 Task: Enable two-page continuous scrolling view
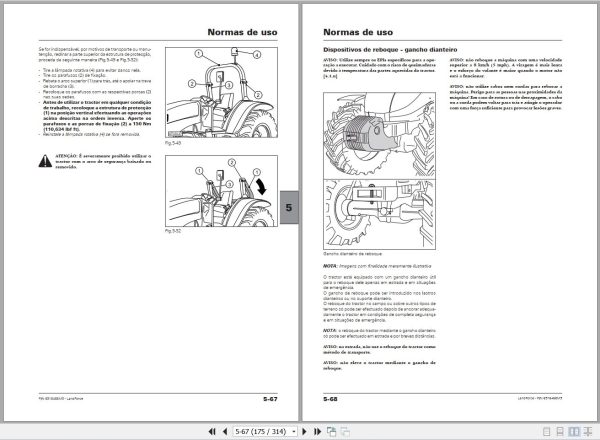point(588,432)
